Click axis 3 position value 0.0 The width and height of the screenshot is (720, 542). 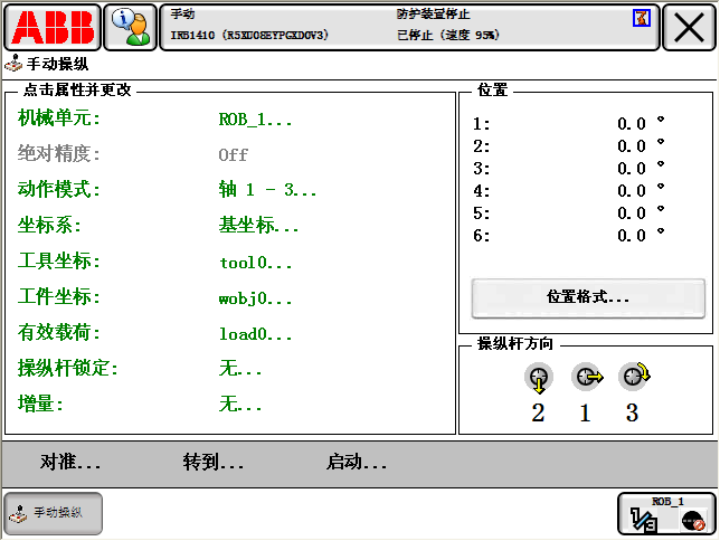(x=631, y=169)
